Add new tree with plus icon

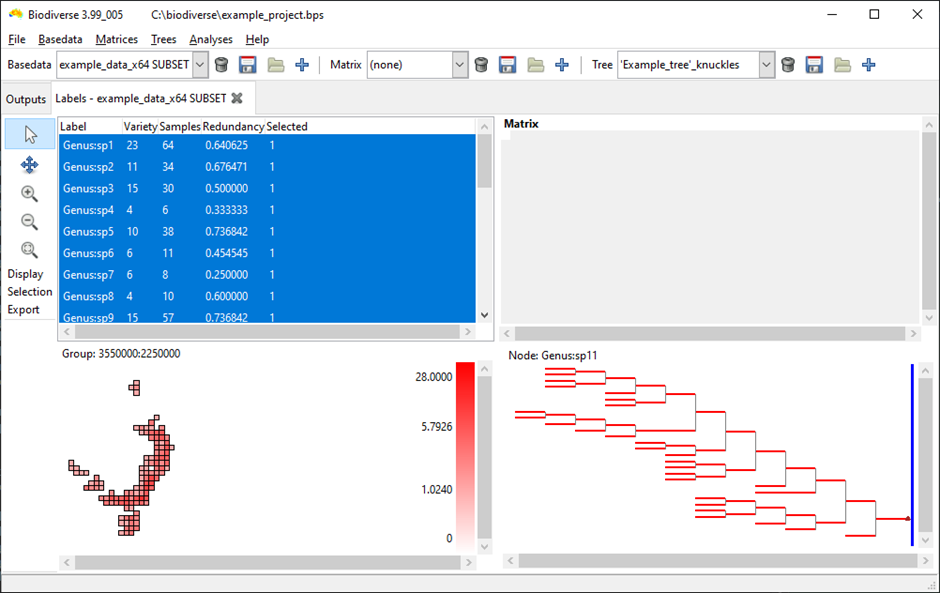[868, 65]
